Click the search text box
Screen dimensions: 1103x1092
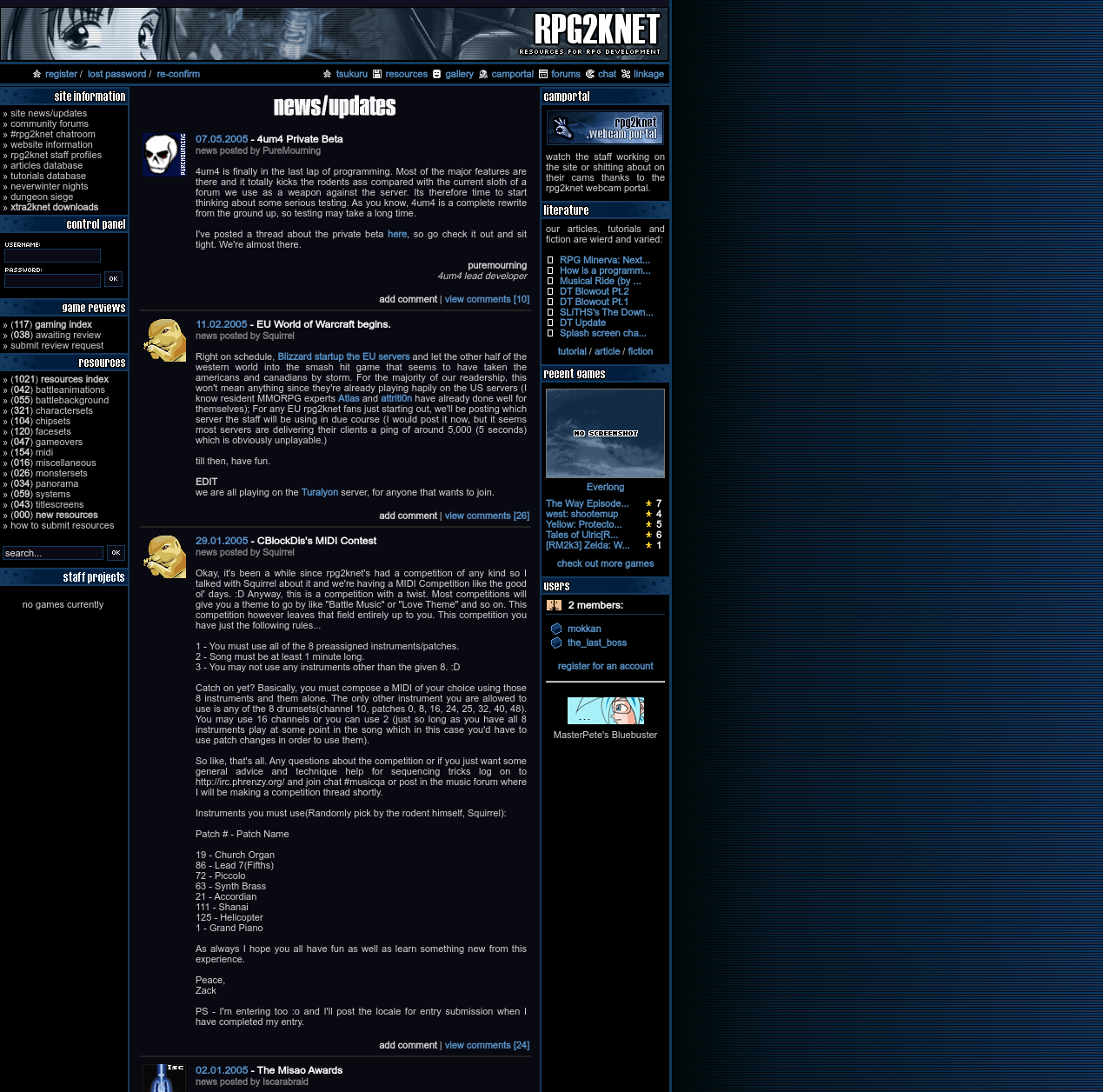[x=52, y=553]
